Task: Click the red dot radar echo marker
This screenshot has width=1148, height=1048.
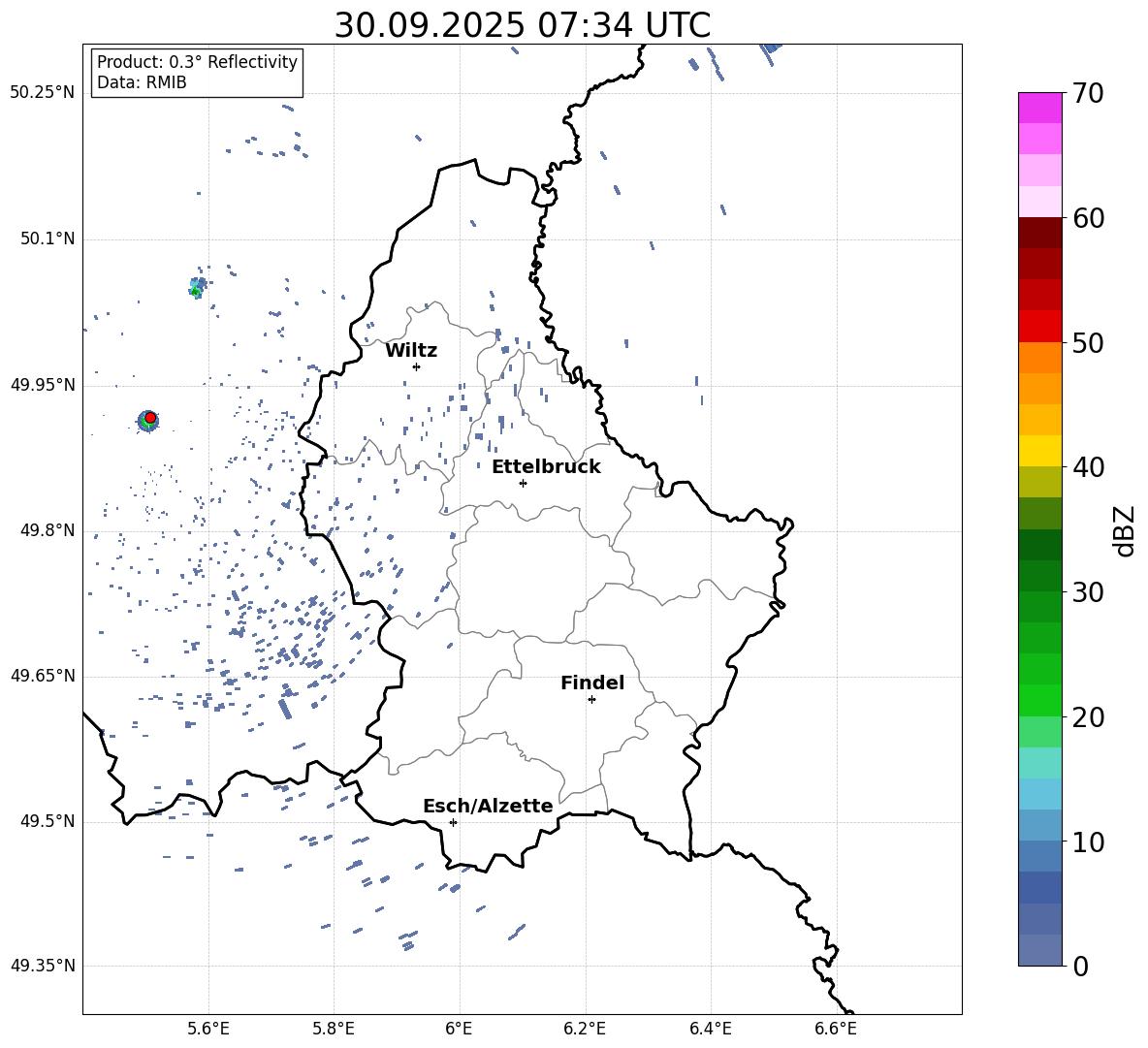Action: point(150,417)
